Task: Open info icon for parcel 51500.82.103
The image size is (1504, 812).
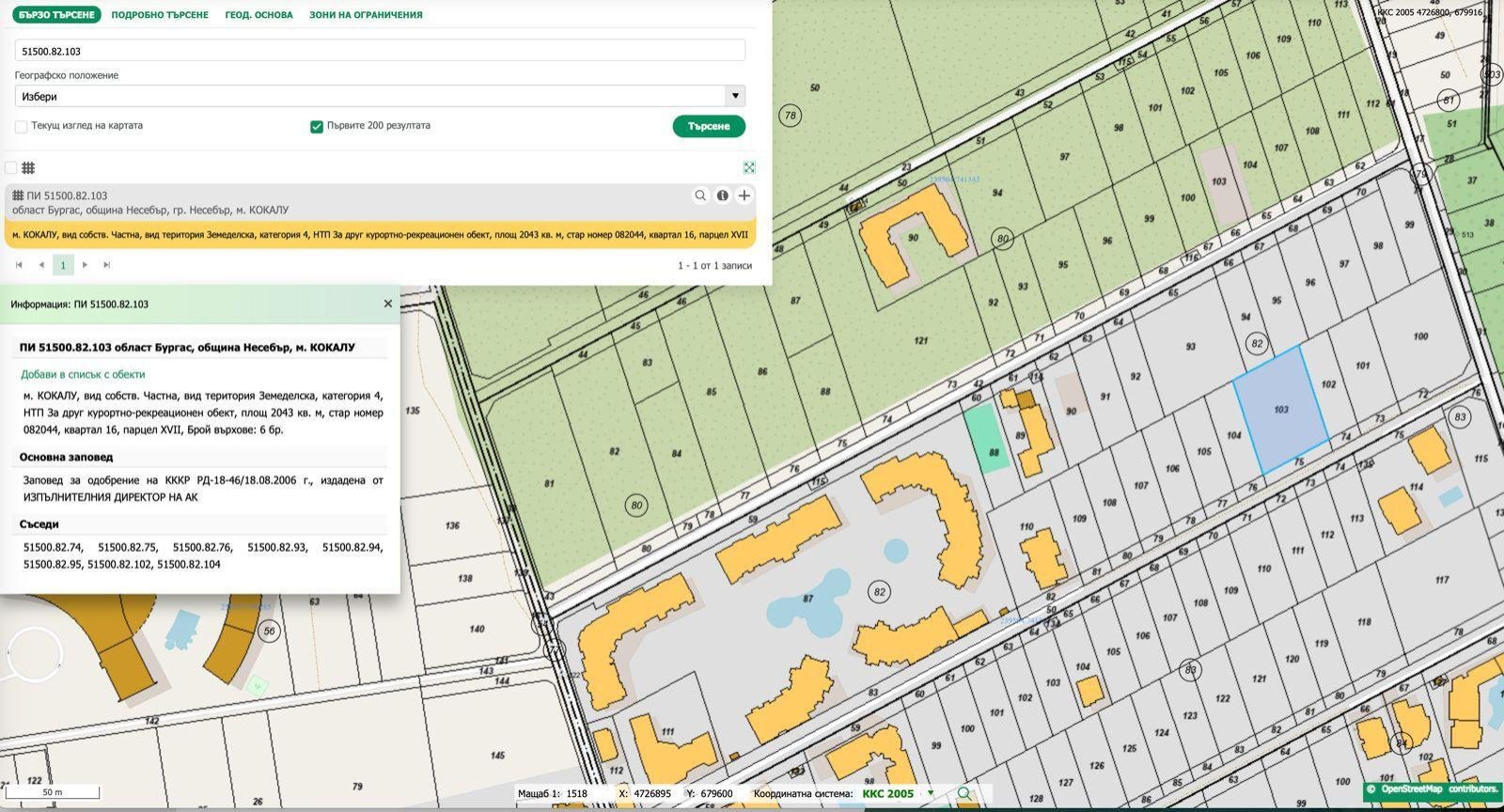Action: coord(722,195)
